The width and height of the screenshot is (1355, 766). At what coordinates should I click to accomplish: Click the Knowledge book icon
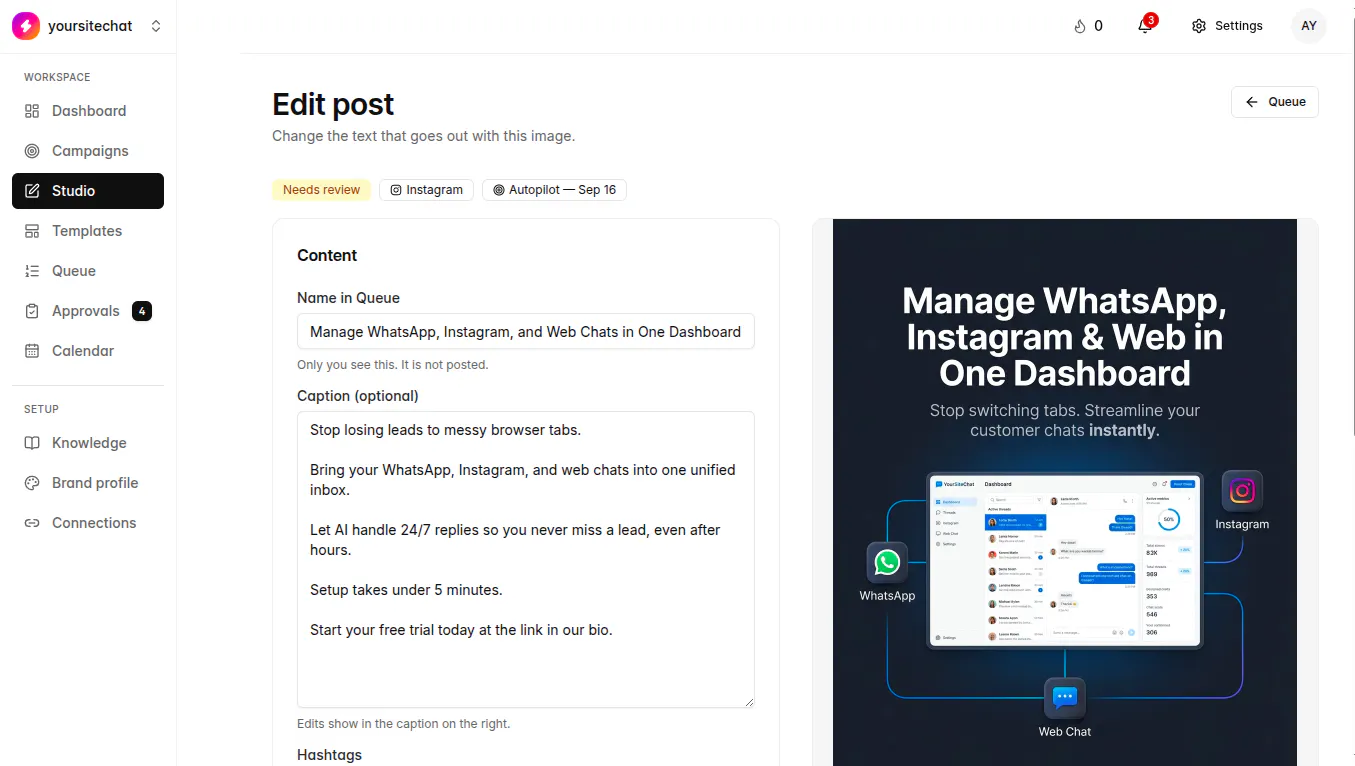[x=32, y=443]
